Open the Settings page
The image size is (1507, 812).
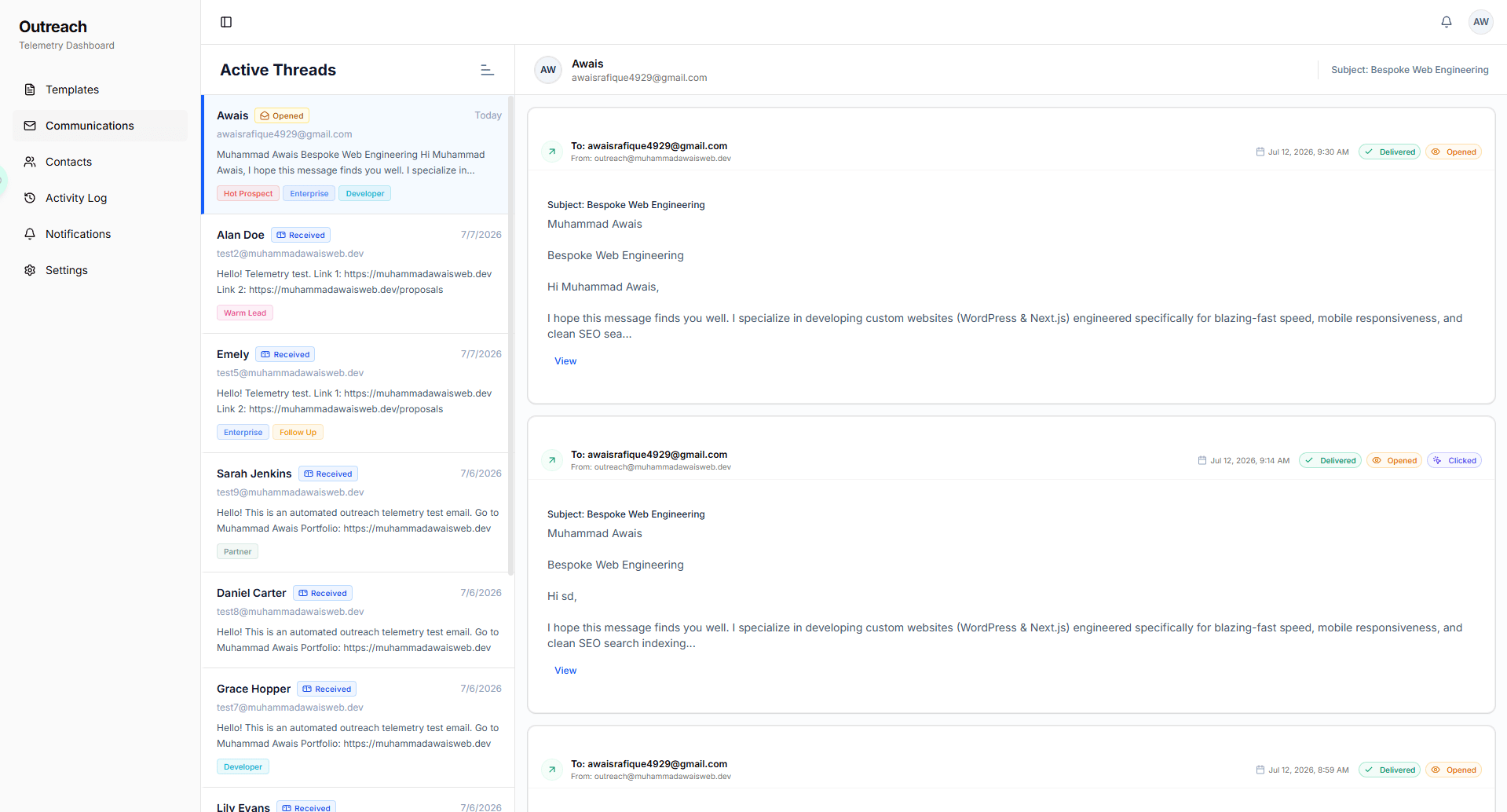[x=100, y=270]
